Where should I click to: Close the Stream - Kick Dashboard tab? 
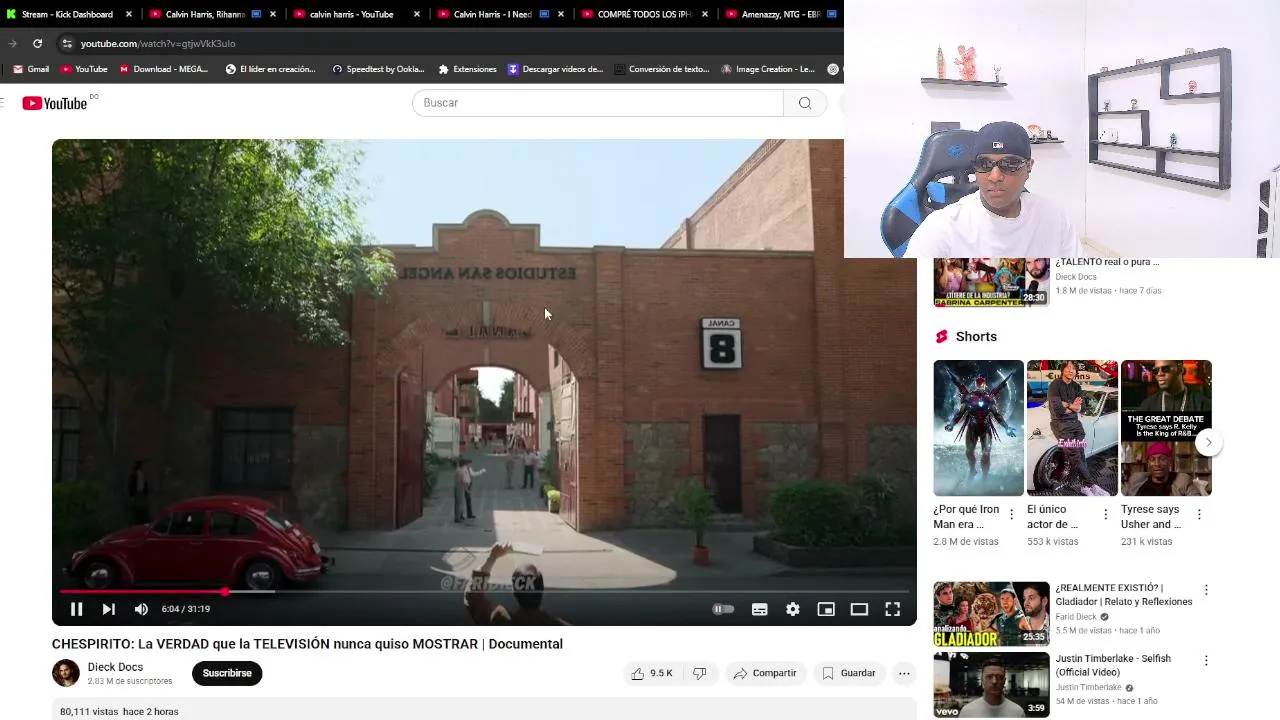click(128, 14)
